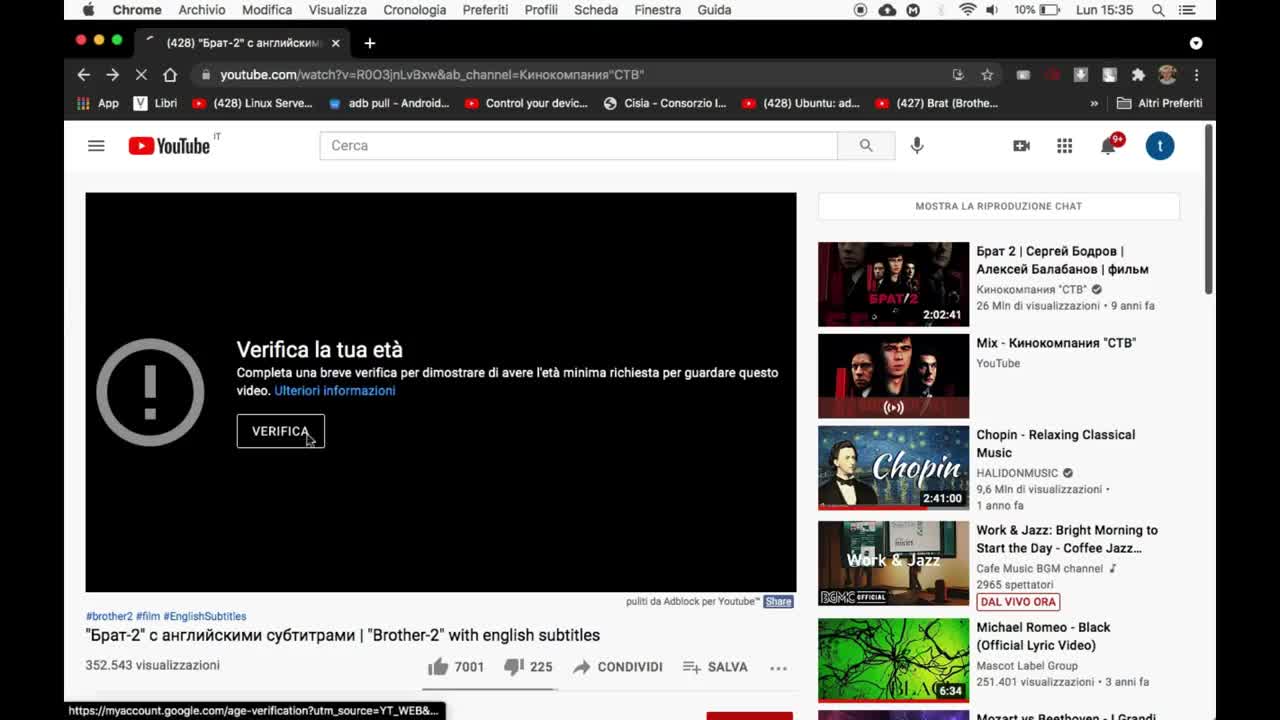The width and height of the screenshot is (1280, 720).
Task: Open Mascot Label Group channel name
Action: pos(1027,666)
